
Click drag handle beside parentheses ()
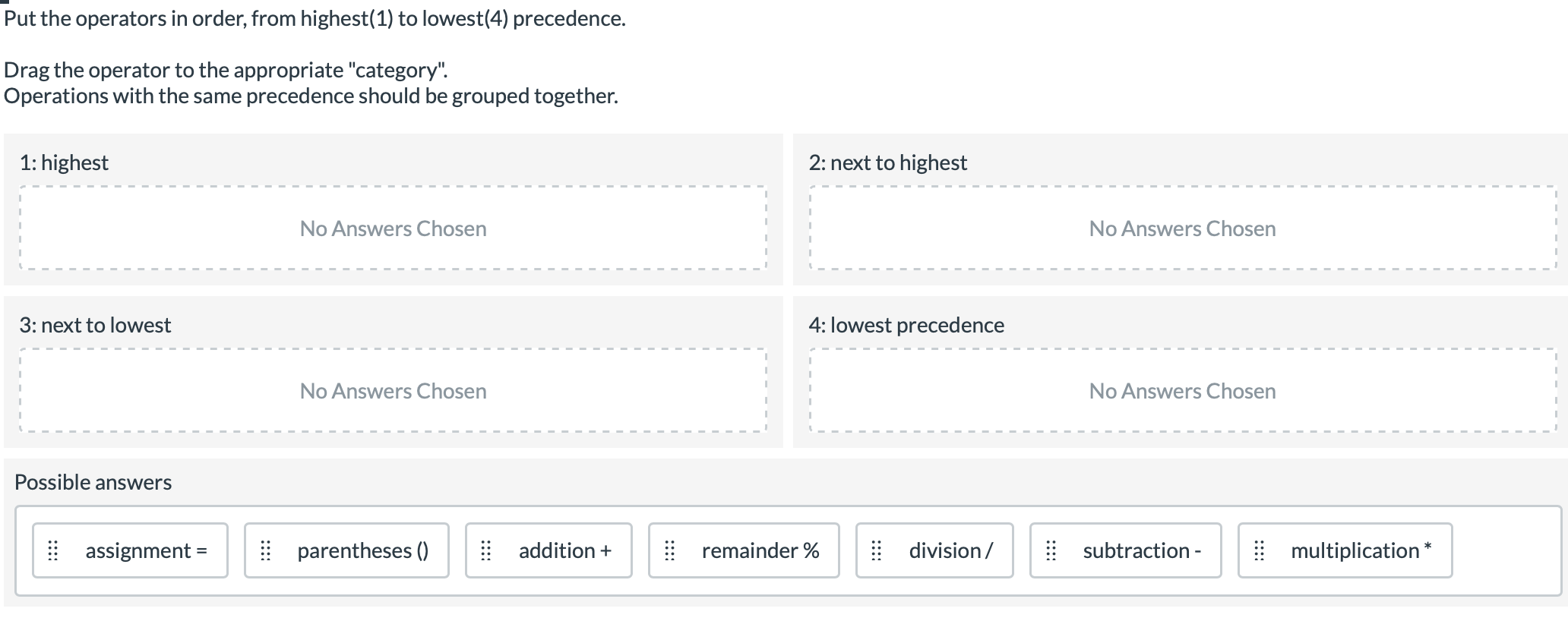265,550
